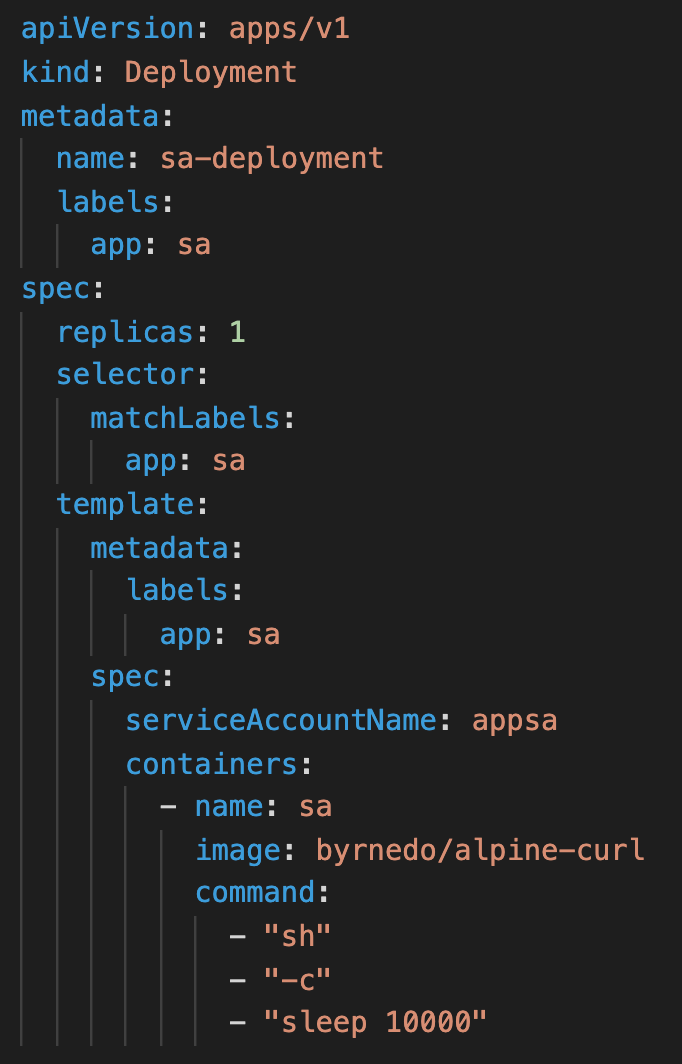
Task: Click the selector key
Action: pos(125,374)
